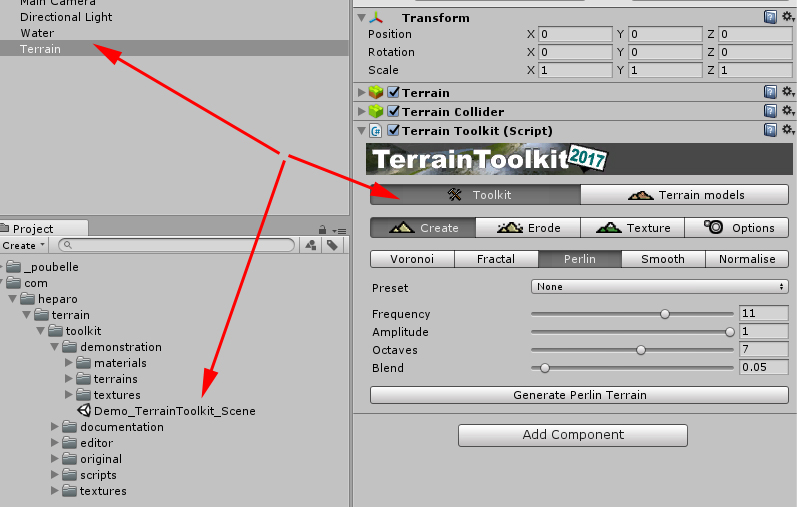Viewport: 797px width, 507px height.
Task: Click the Blend value field 0.05
Action: (764, 367)
